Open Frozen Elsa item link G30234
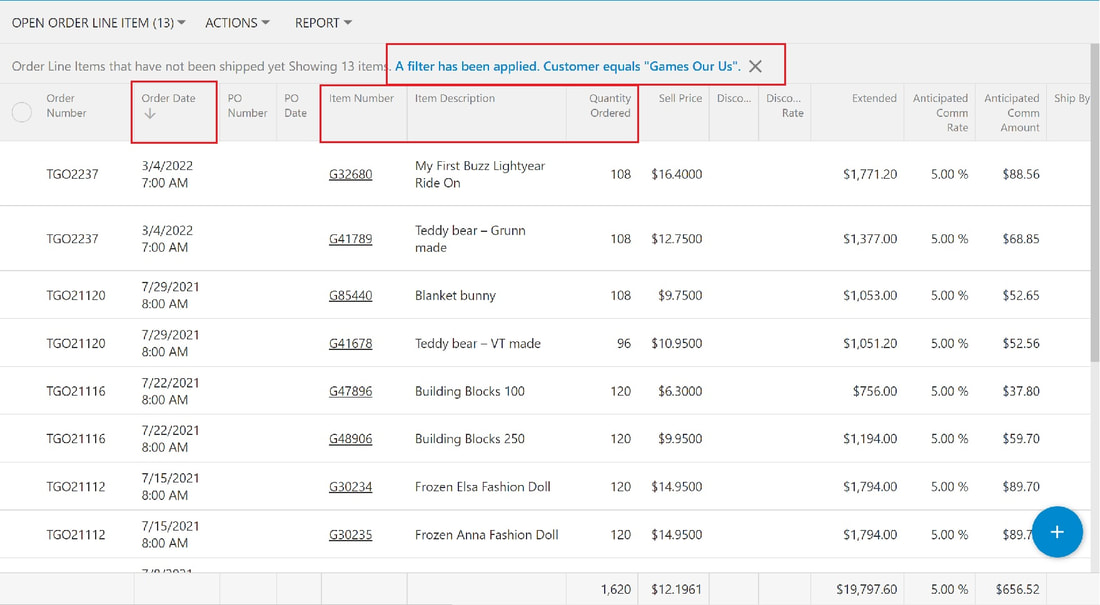 tap(350, 486)
